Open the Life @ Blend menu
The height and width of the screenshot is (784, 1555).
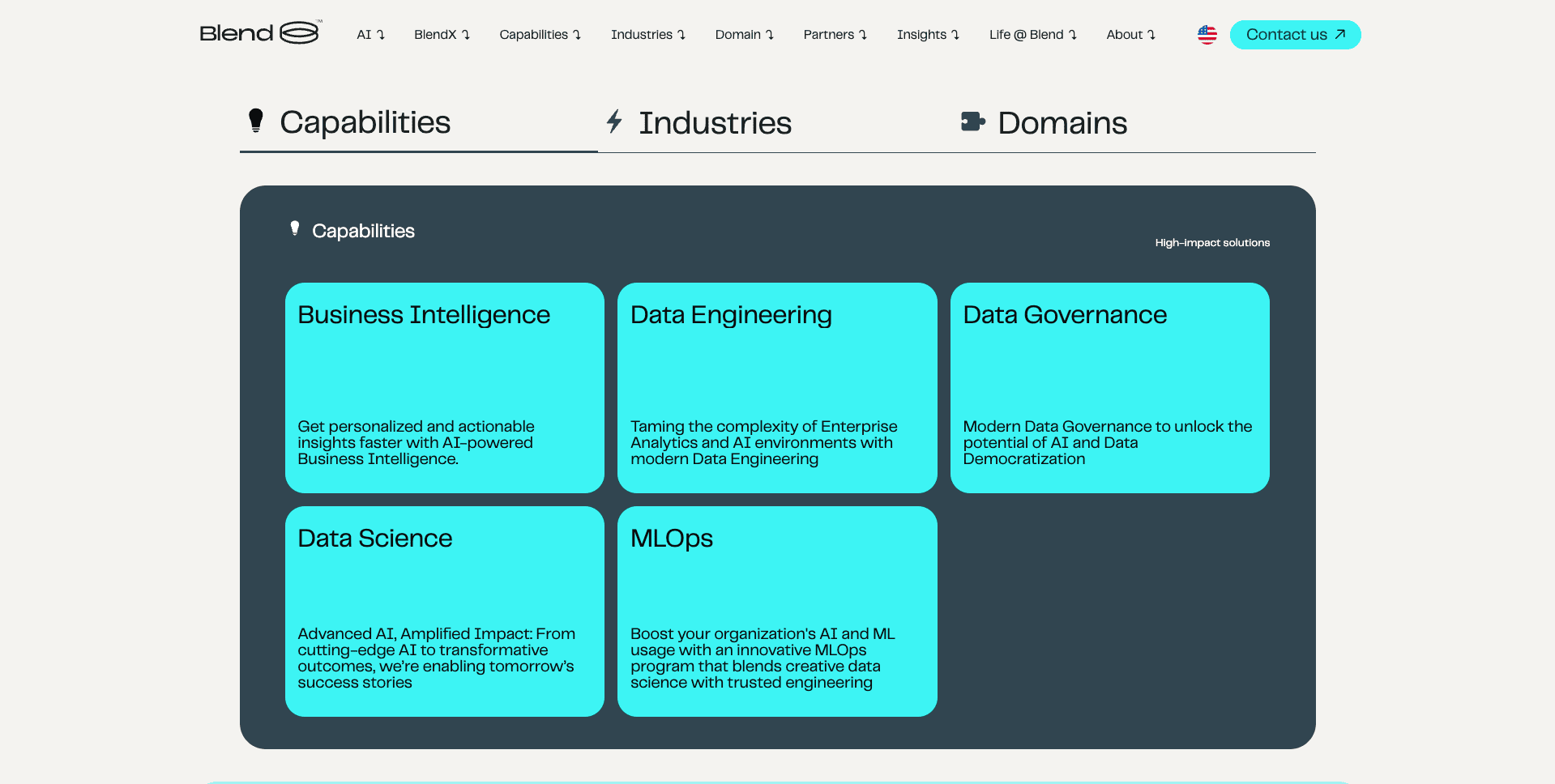pyautogui.click(x=1032, y=35)
